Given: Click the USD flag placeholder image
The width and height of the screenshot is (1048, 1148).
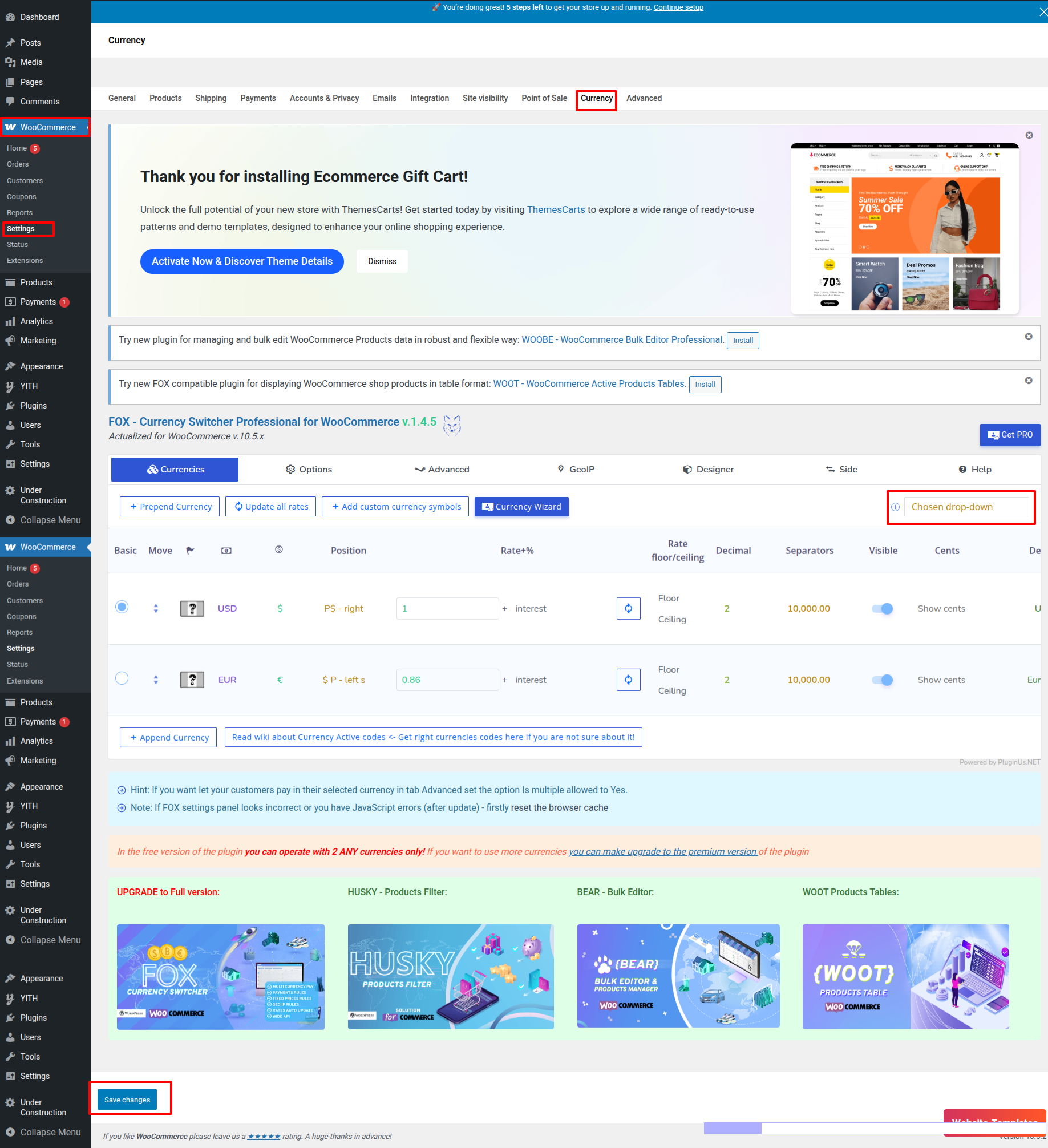Looking at the screenshot, I should pos(192,609).
